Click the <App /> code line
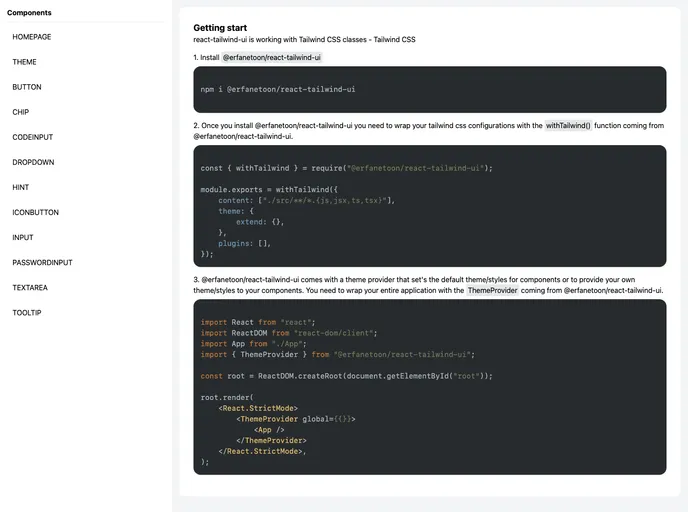This screenshot has width=688, height=512. coord(269,430)
